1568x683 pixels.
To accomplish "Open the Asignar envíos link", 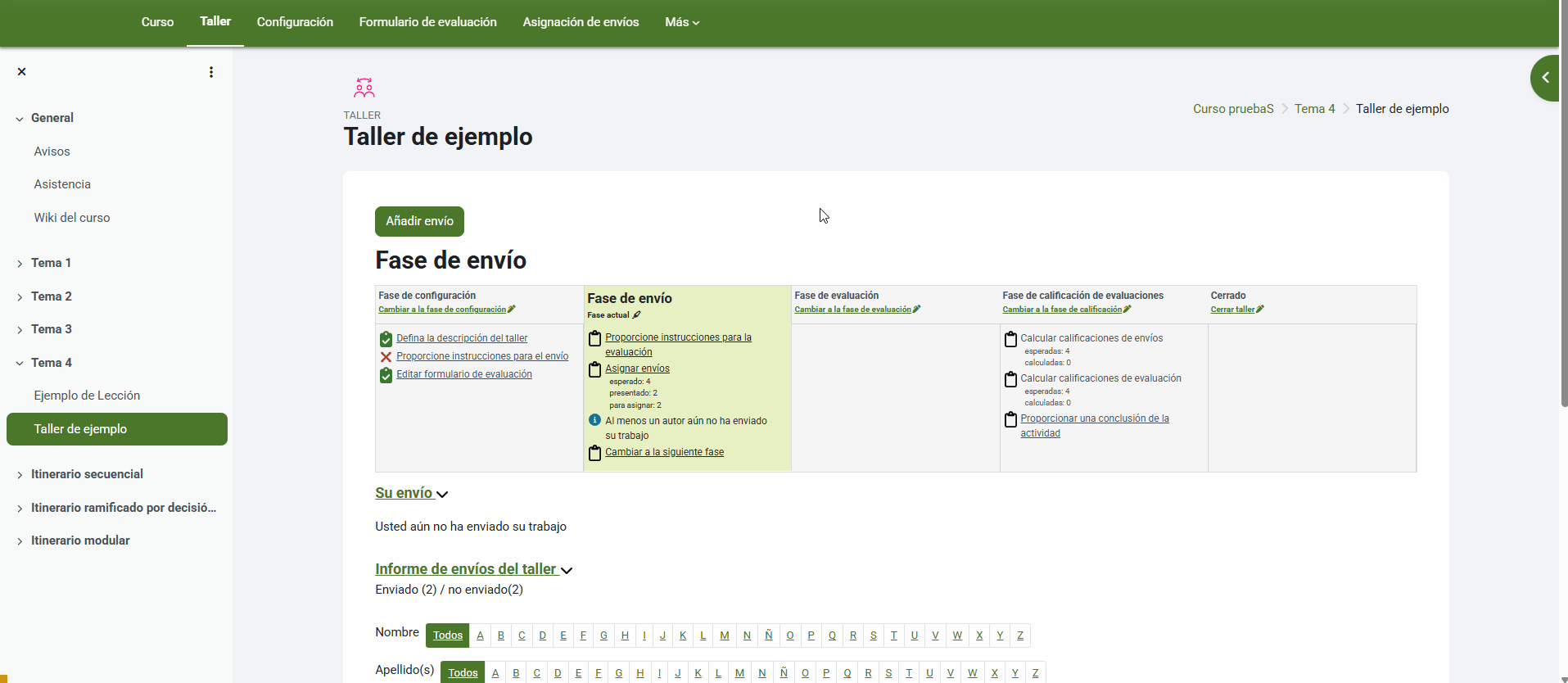I will (637, 369).
